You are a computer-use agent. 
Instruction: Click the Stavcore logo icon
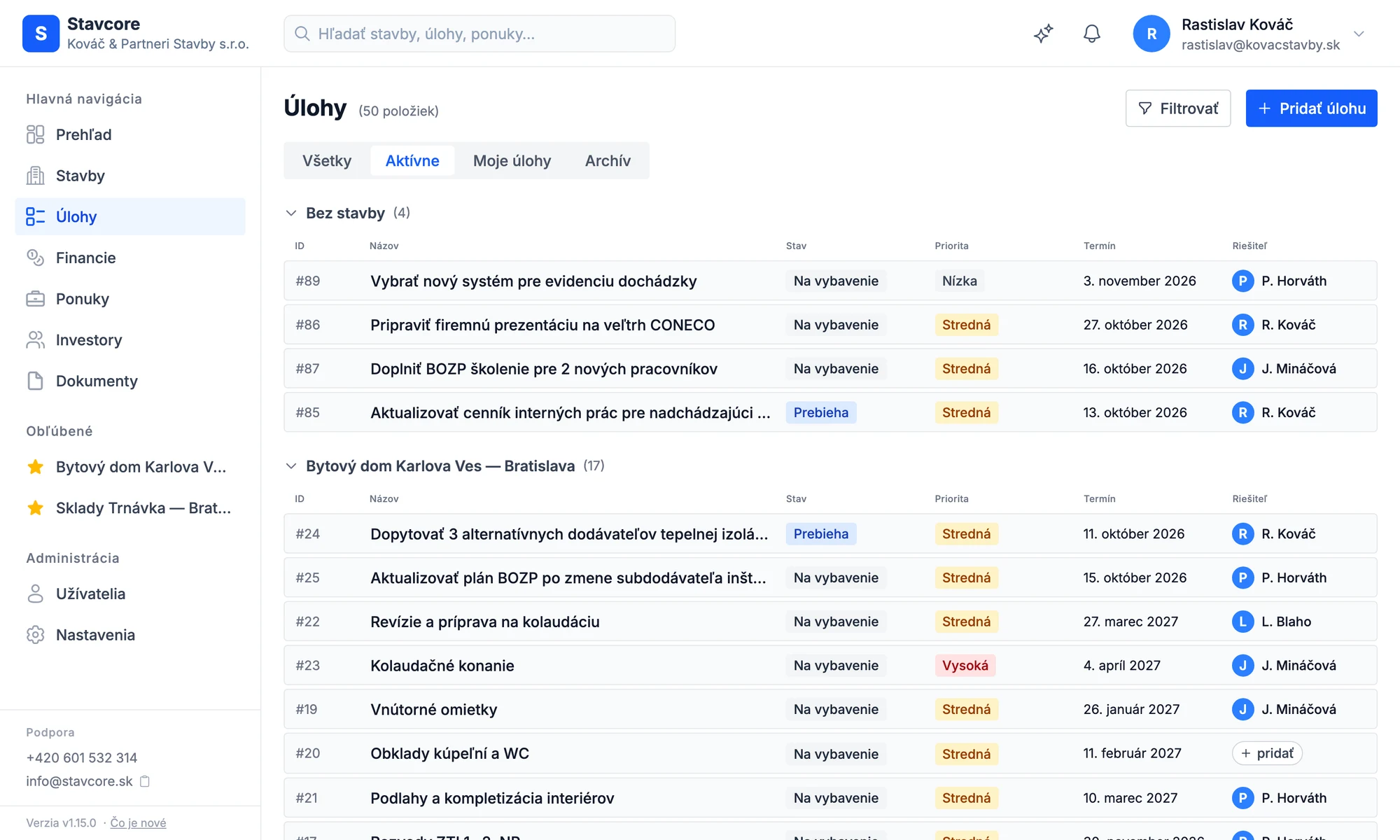(41, 34)
